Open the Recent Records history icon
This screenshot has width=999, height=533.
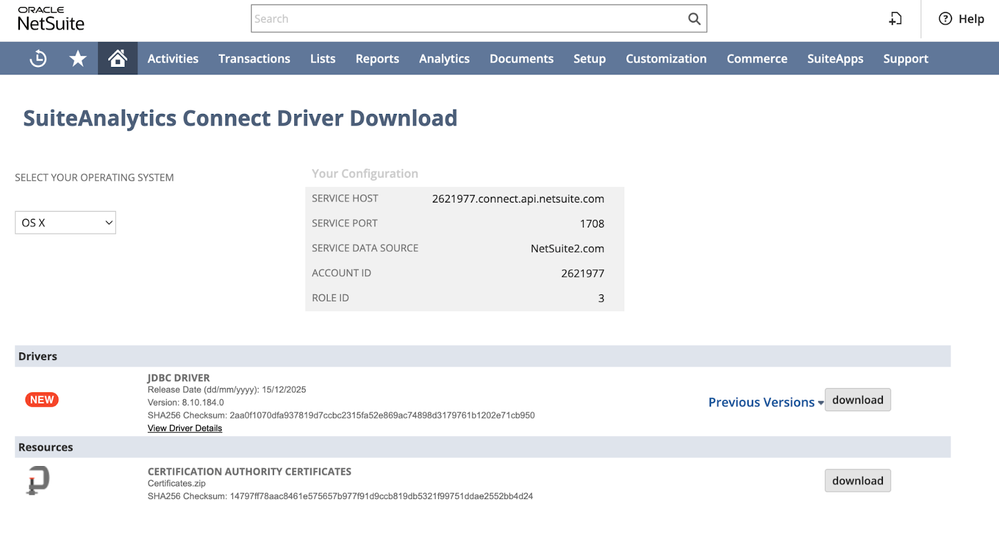point(38,59)
